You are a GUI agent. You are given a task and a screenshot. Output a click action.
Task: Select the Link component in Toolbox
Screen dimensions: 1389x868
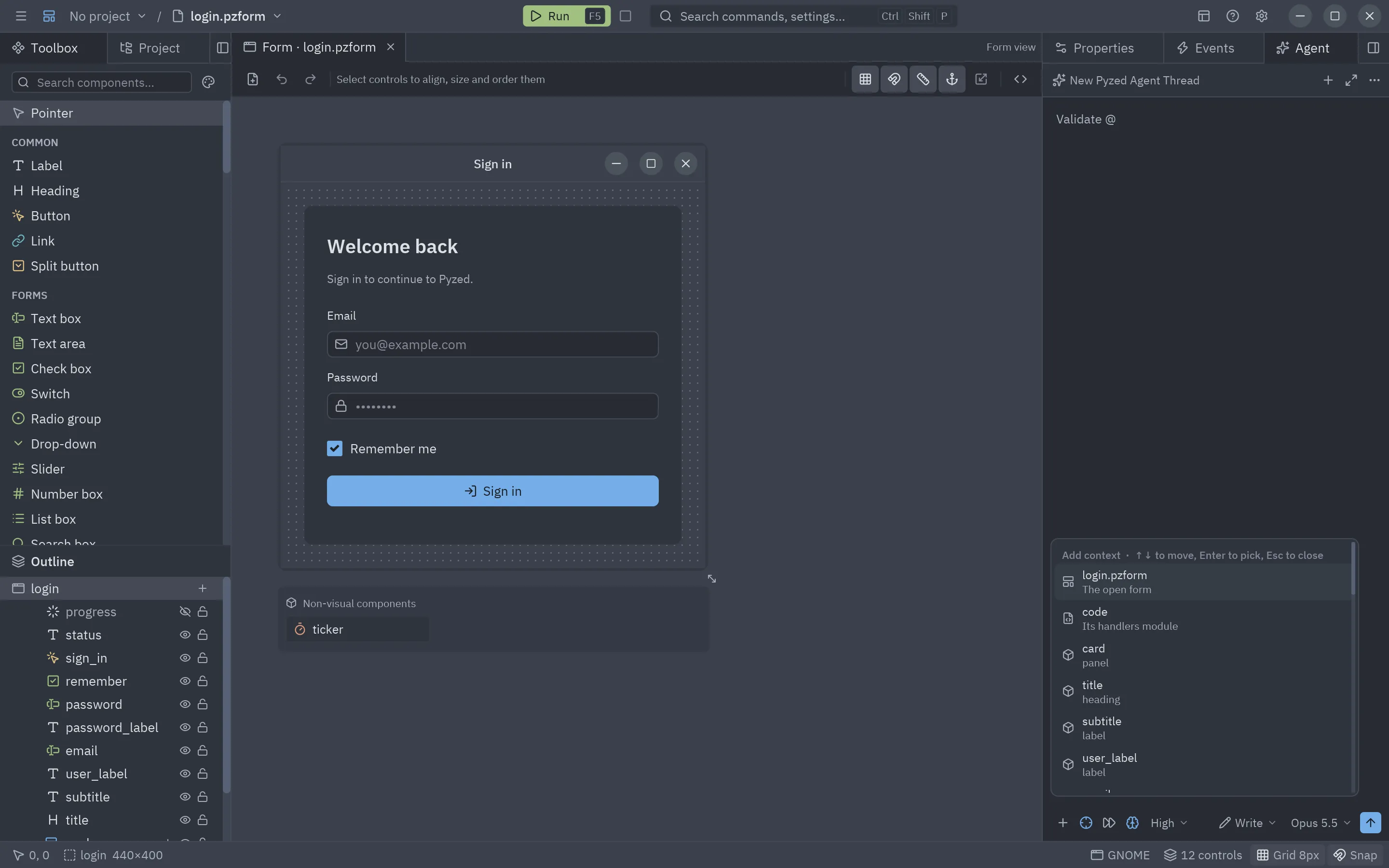point(111,241)
